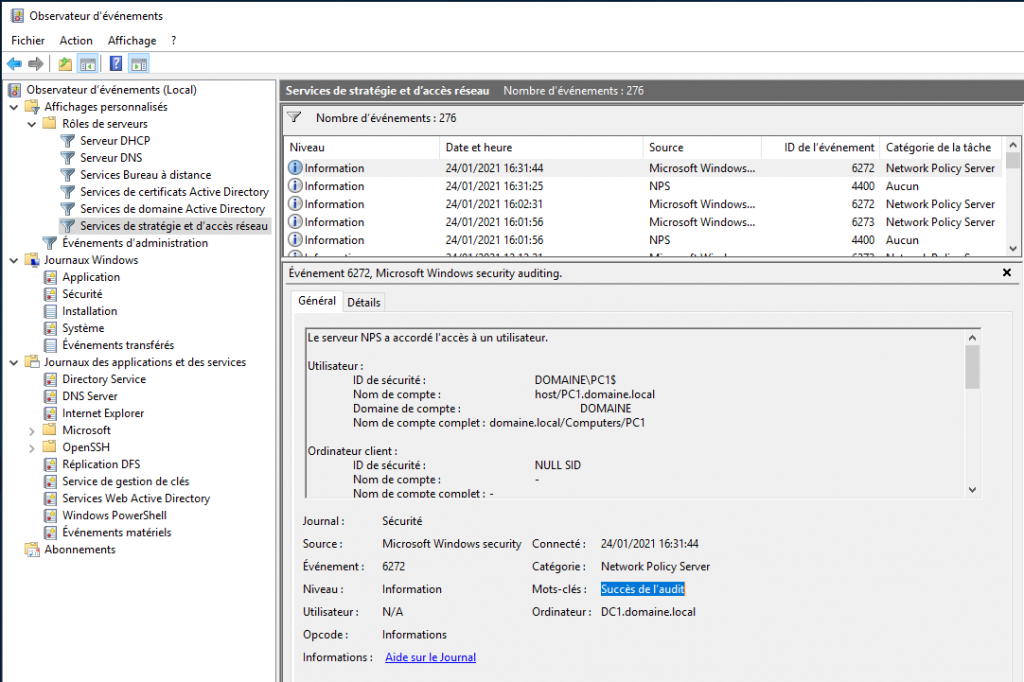
Task: Open Help via the question mark toolbar icon
Action: (116, 63)
